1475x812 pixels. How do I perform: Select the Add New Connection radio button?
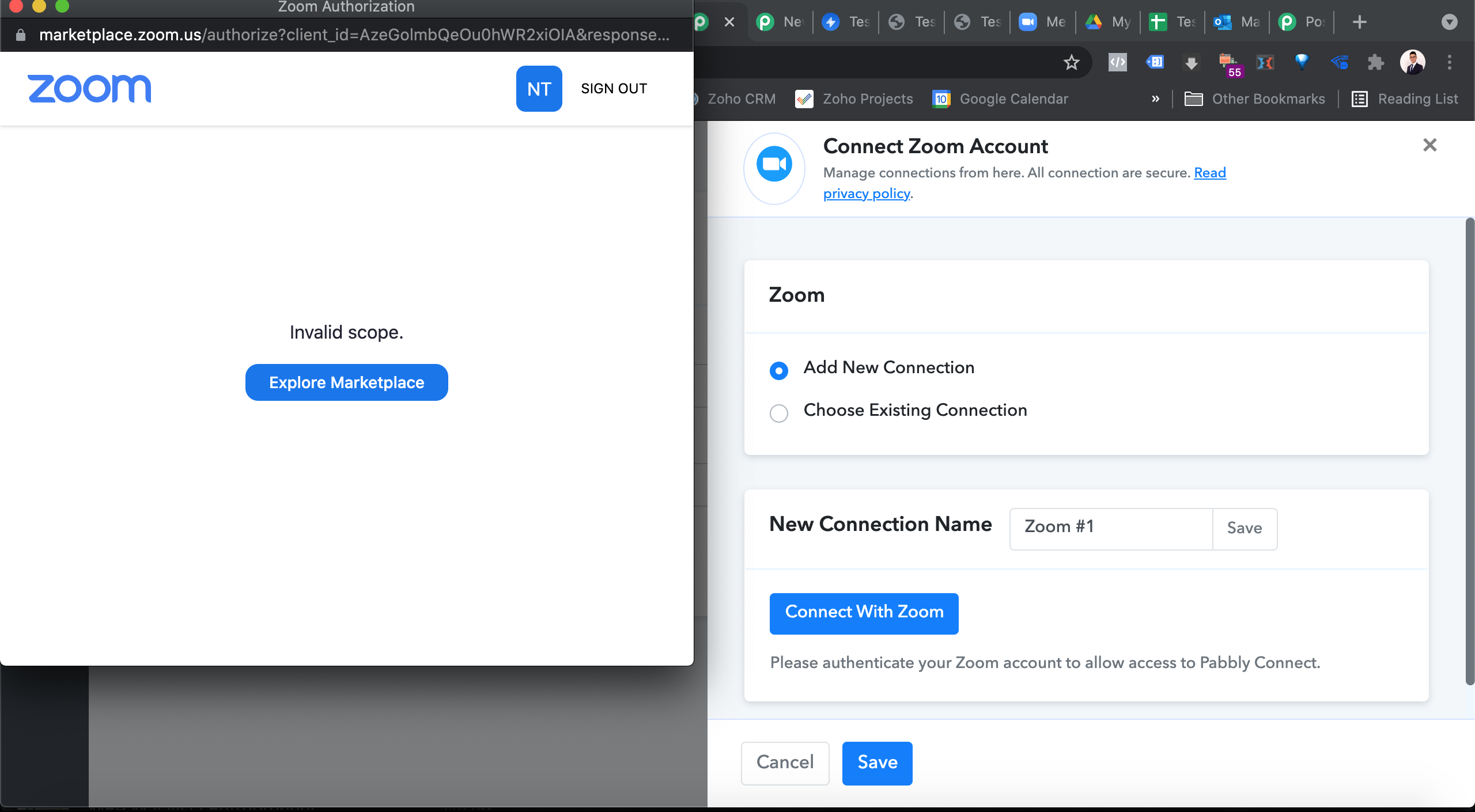click(x=778, y=370)
